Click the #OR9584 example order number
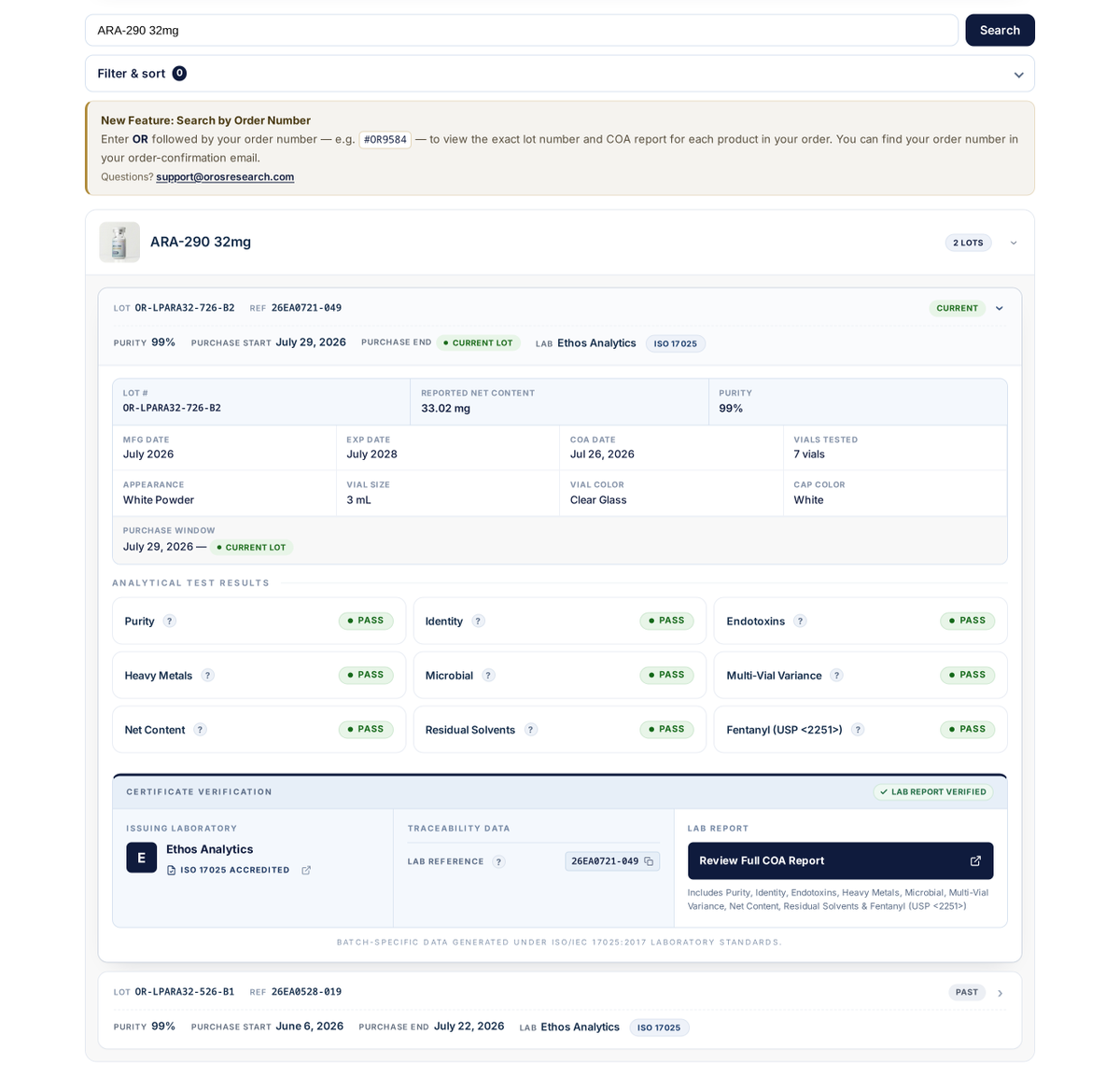Screen dimensions: 1120x1076 click(385, 140)
